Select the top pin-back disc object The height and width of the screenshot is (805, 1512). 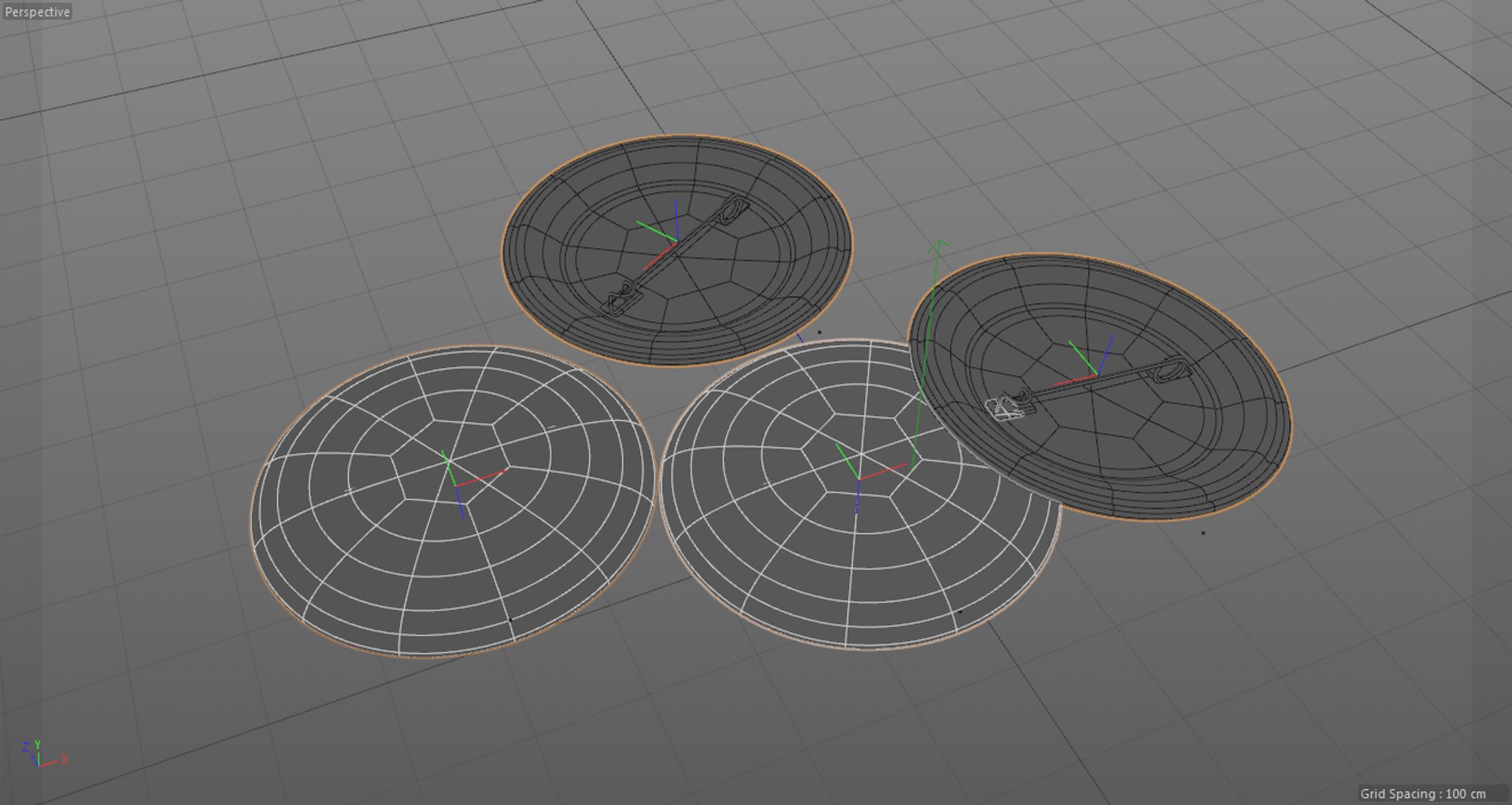click(x=677, y=250)
